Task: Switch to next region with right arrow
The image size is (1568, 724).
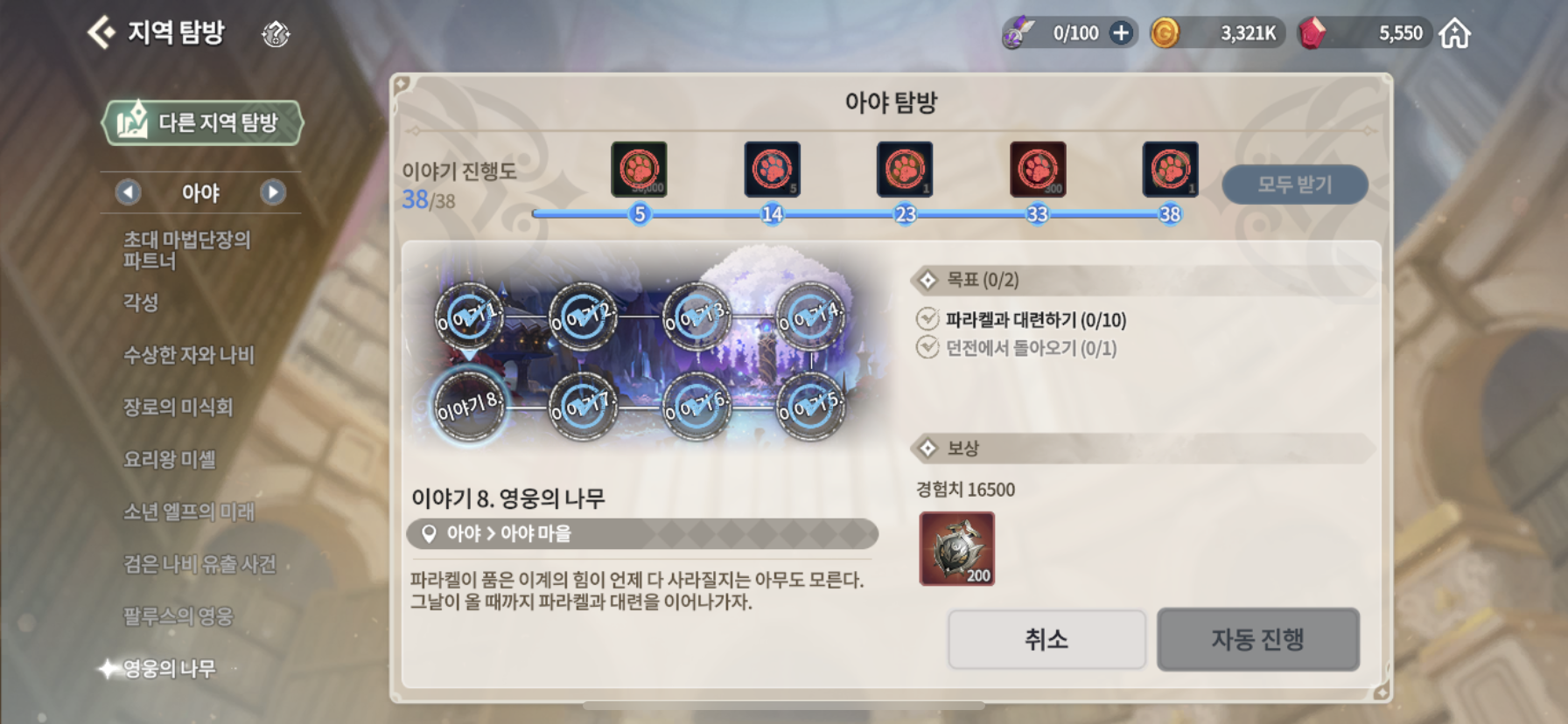Action: pyautogui.click(x=273, y=192)
